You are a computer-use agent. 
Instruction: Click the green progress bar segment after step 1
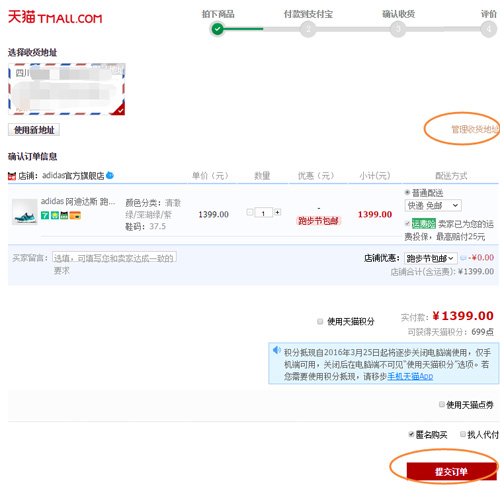pos(244,29)
